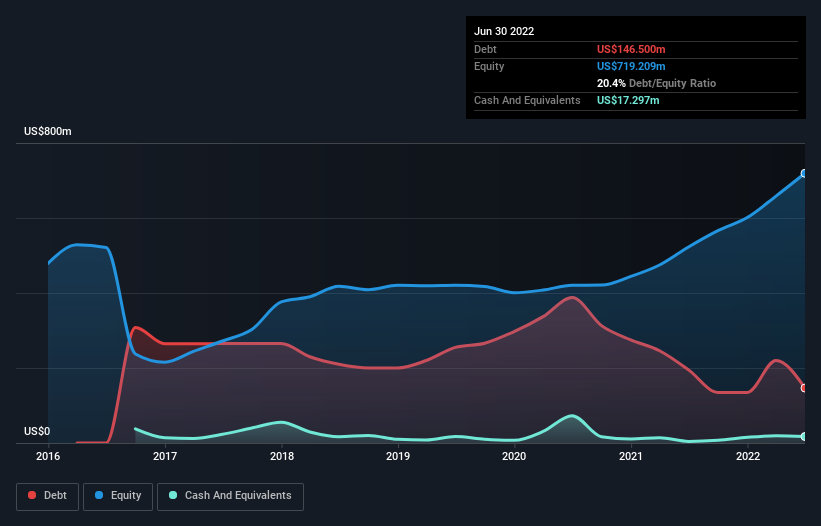The height and width of the screenshot is (526, 821).
Task: Click the 2016 x-axis label
Action: point(48,456)
